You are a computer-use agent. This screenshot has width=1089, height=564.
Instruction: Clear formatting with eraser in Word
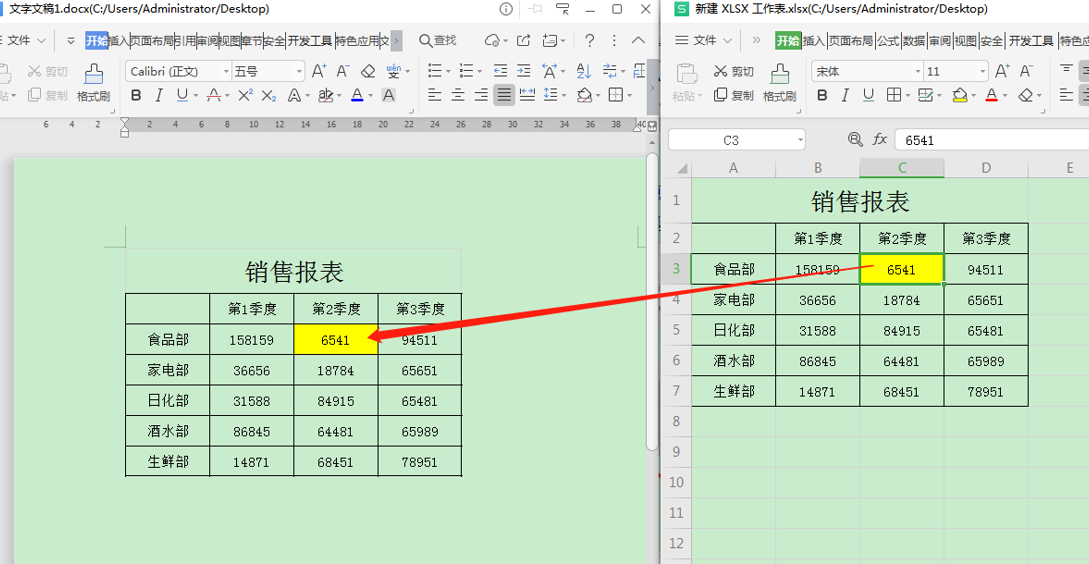[369, 71]
